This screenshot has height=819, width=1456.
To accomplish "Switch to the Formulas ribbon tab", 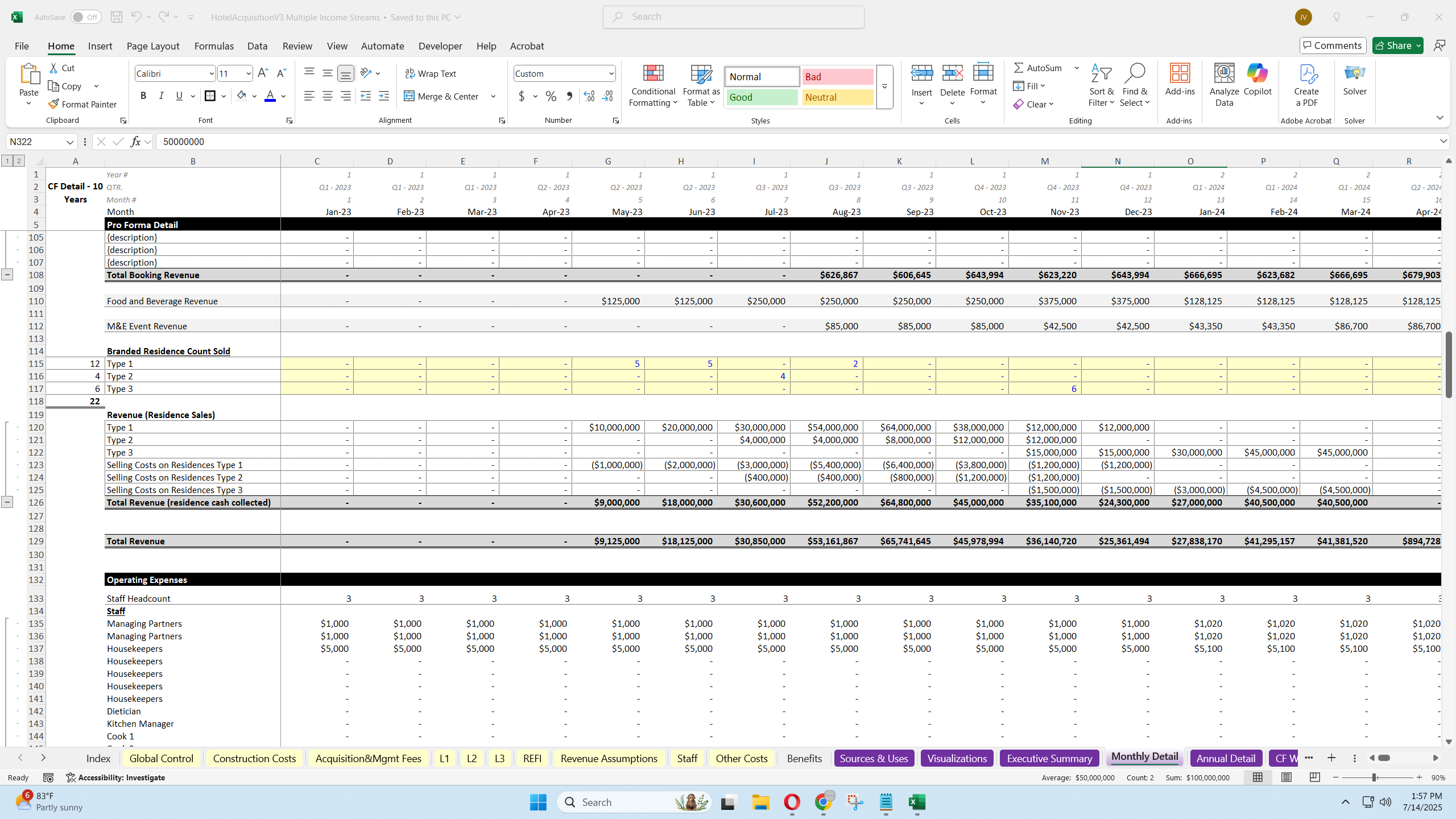I will pos(214,45).
